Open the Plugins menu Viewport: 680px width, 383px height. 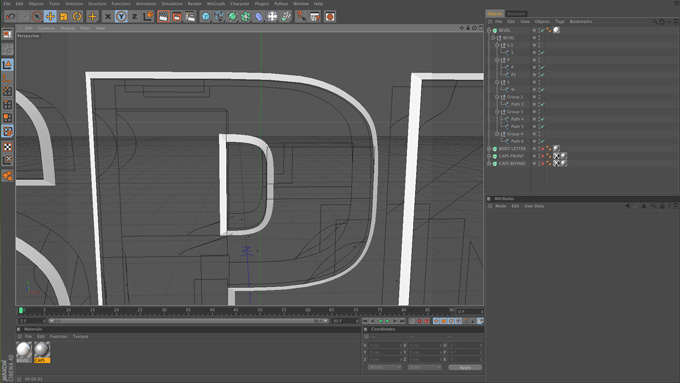262,4
